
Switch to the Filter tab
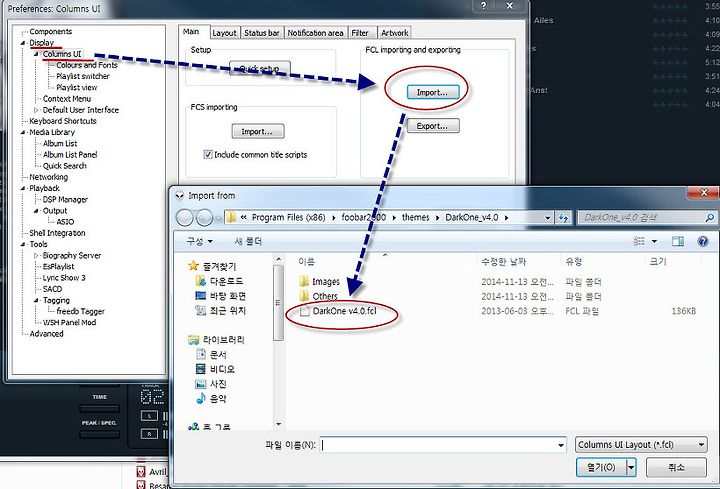(360, 33)
